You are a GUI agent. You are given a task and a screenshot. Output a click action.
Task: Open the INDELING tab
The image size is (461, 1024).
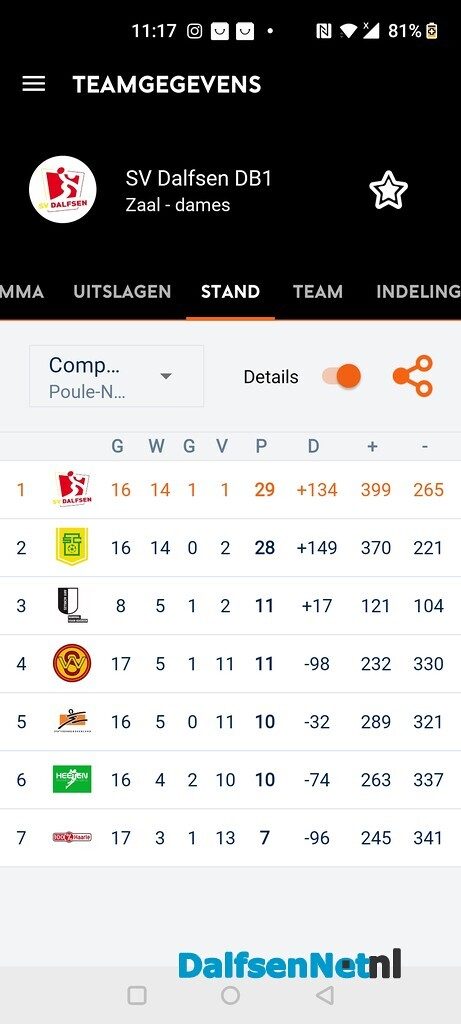tap(418, 291)
